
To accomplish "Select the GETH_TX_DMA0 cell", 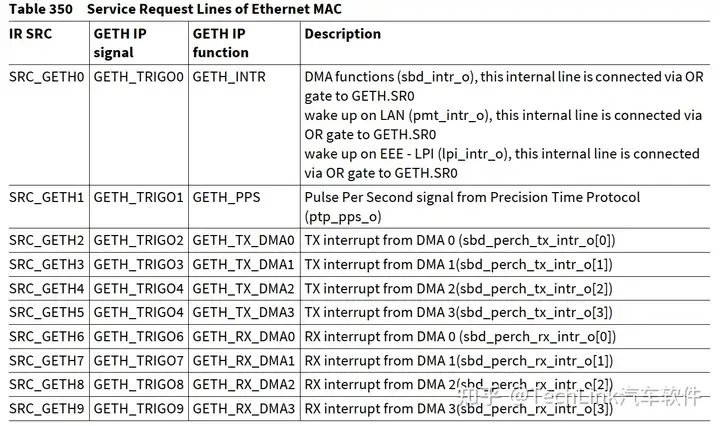I will point(244,241).
